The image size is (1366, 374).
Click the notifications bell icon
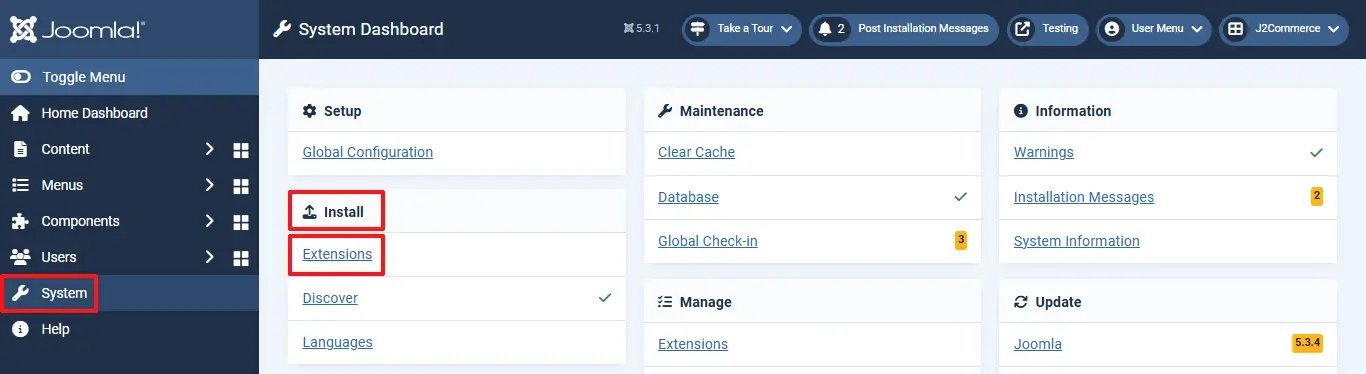pyautogui.click(x=825, y=29)
